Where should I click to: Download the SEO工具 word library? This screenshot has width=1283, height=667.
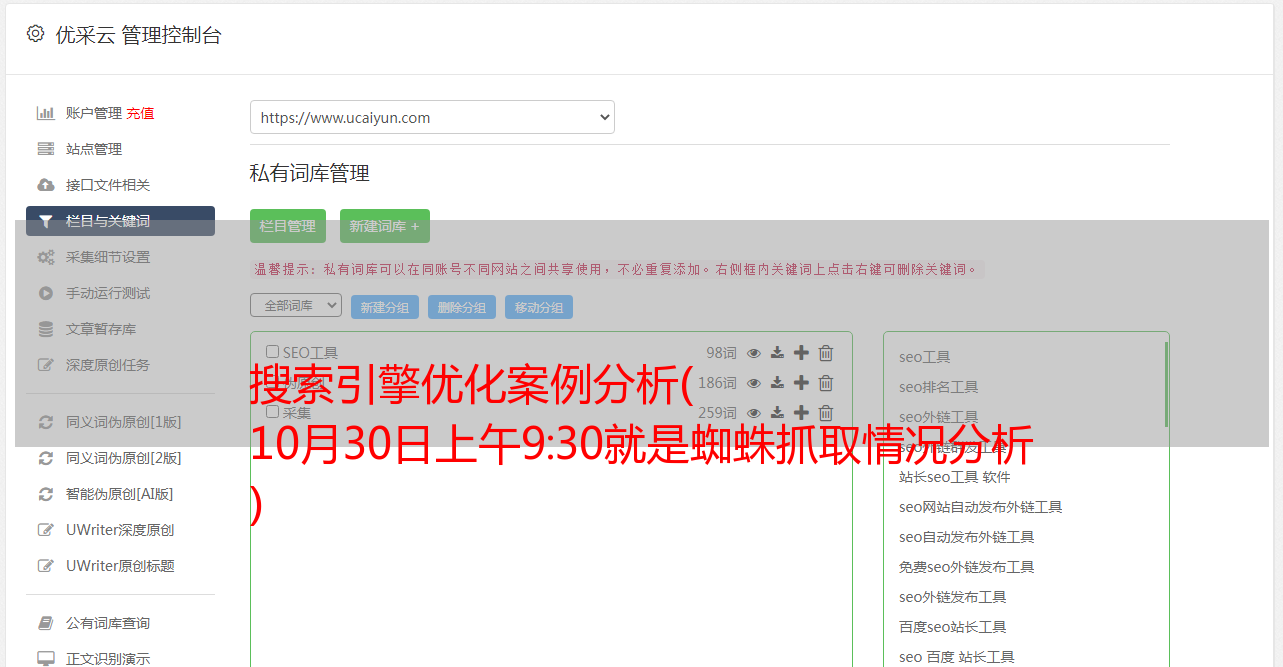777,352
